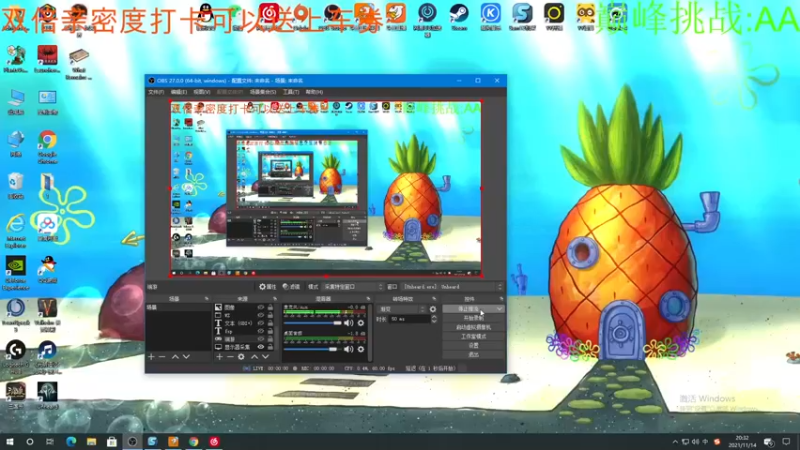Open settings gear of first mixer channel

coord(361,323)
